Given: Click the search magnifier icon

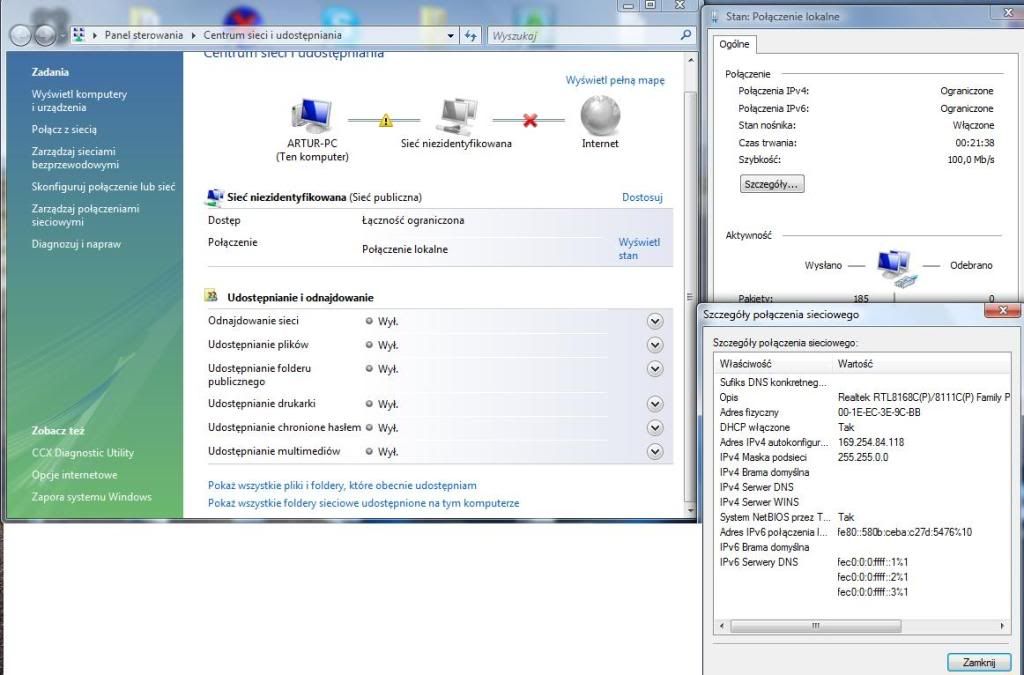Looking at the screenshot, I should coord(685,35).
